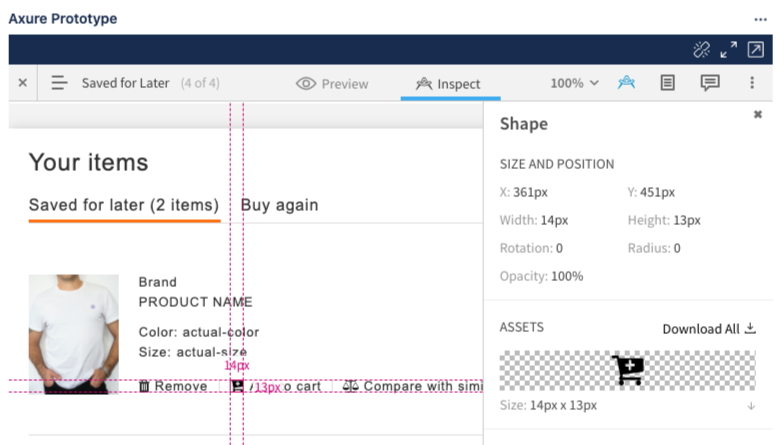783x445 pixels.
Task: Expand prototype to fullscreen view
Action: click(x=728, y=50)
